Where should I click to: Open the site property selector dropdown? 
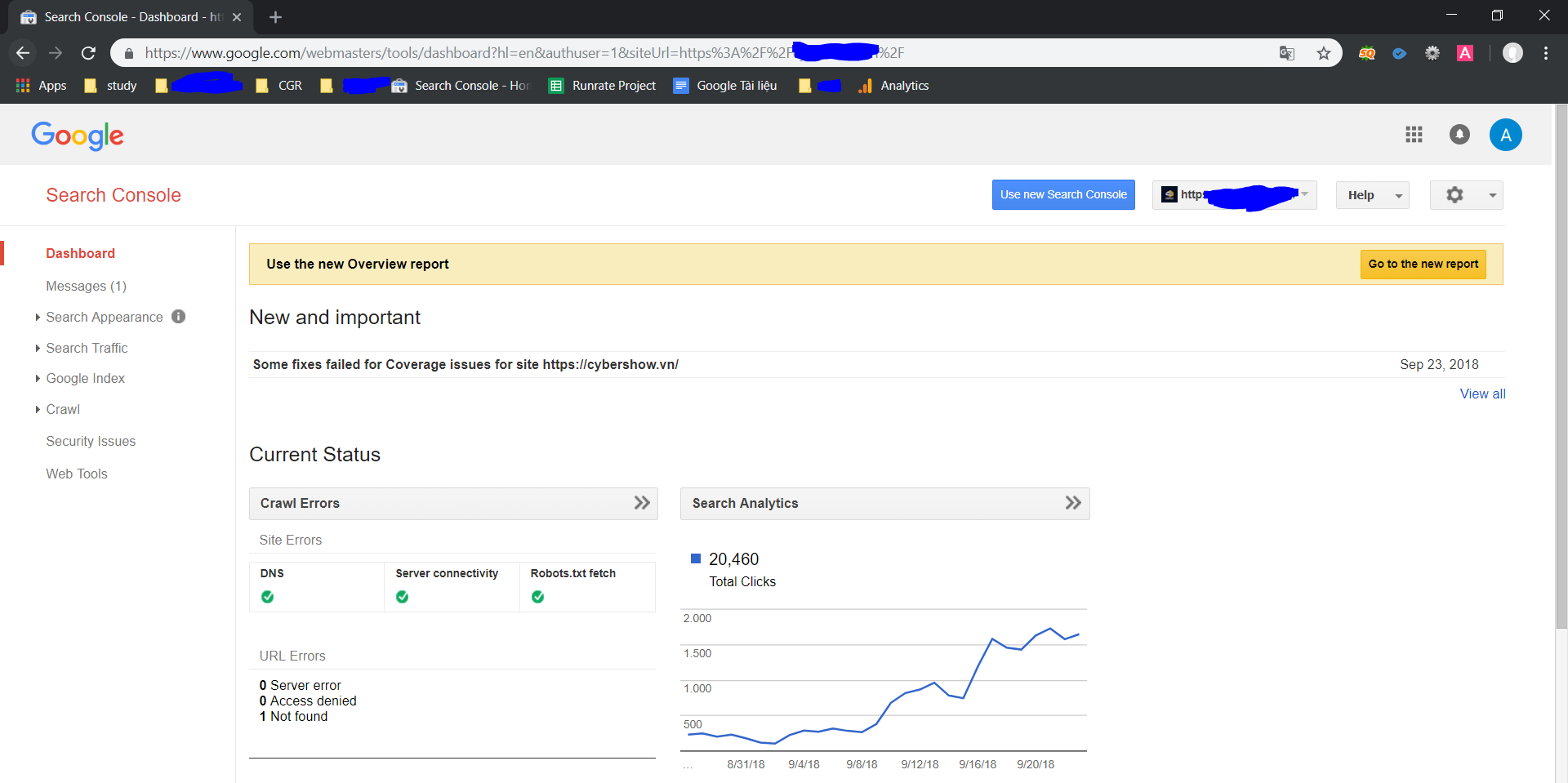click(x=1234, y=195)
